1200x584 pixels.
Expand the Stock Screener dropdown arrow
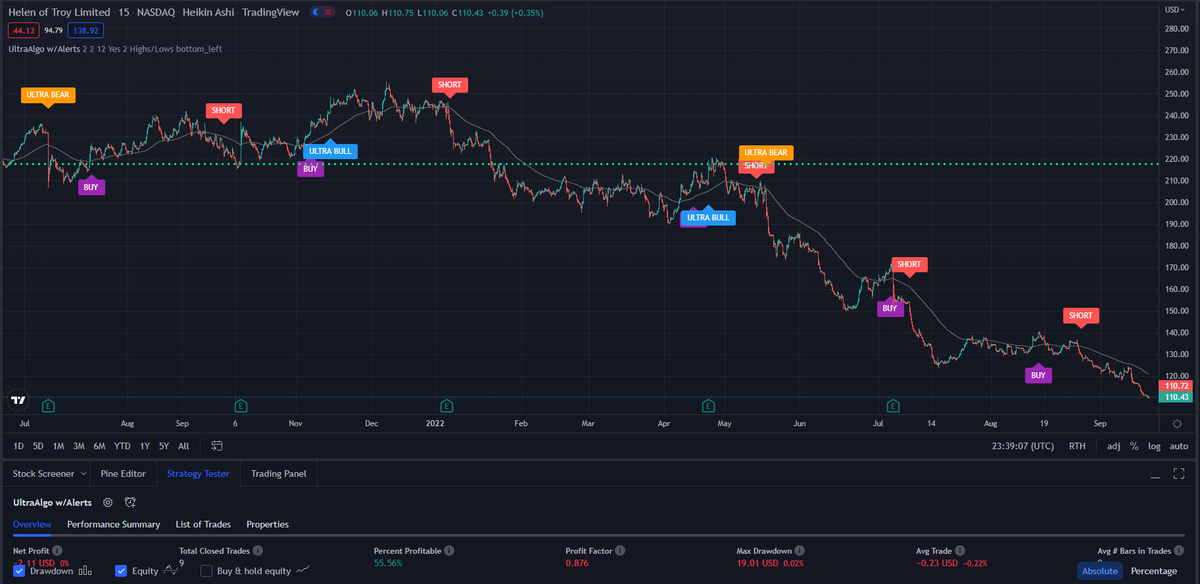pyautogui.click(x=82, y=474)
